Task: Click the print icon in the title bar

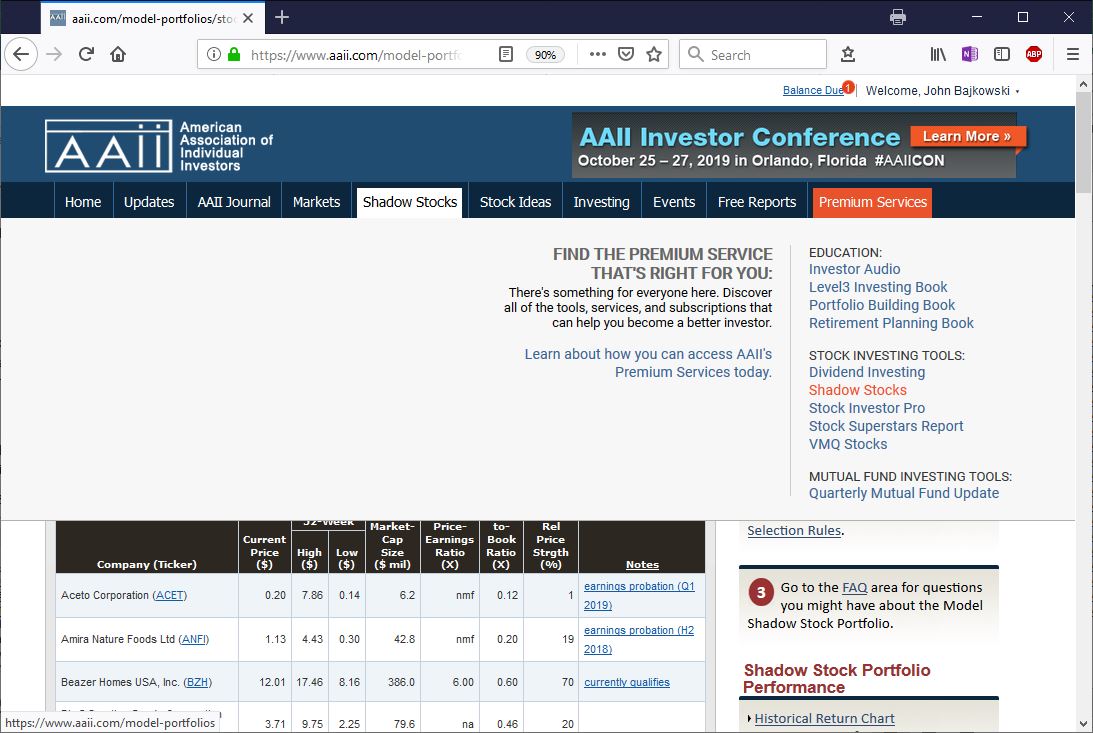Action: pyautogui.click(x=897, y=17)
